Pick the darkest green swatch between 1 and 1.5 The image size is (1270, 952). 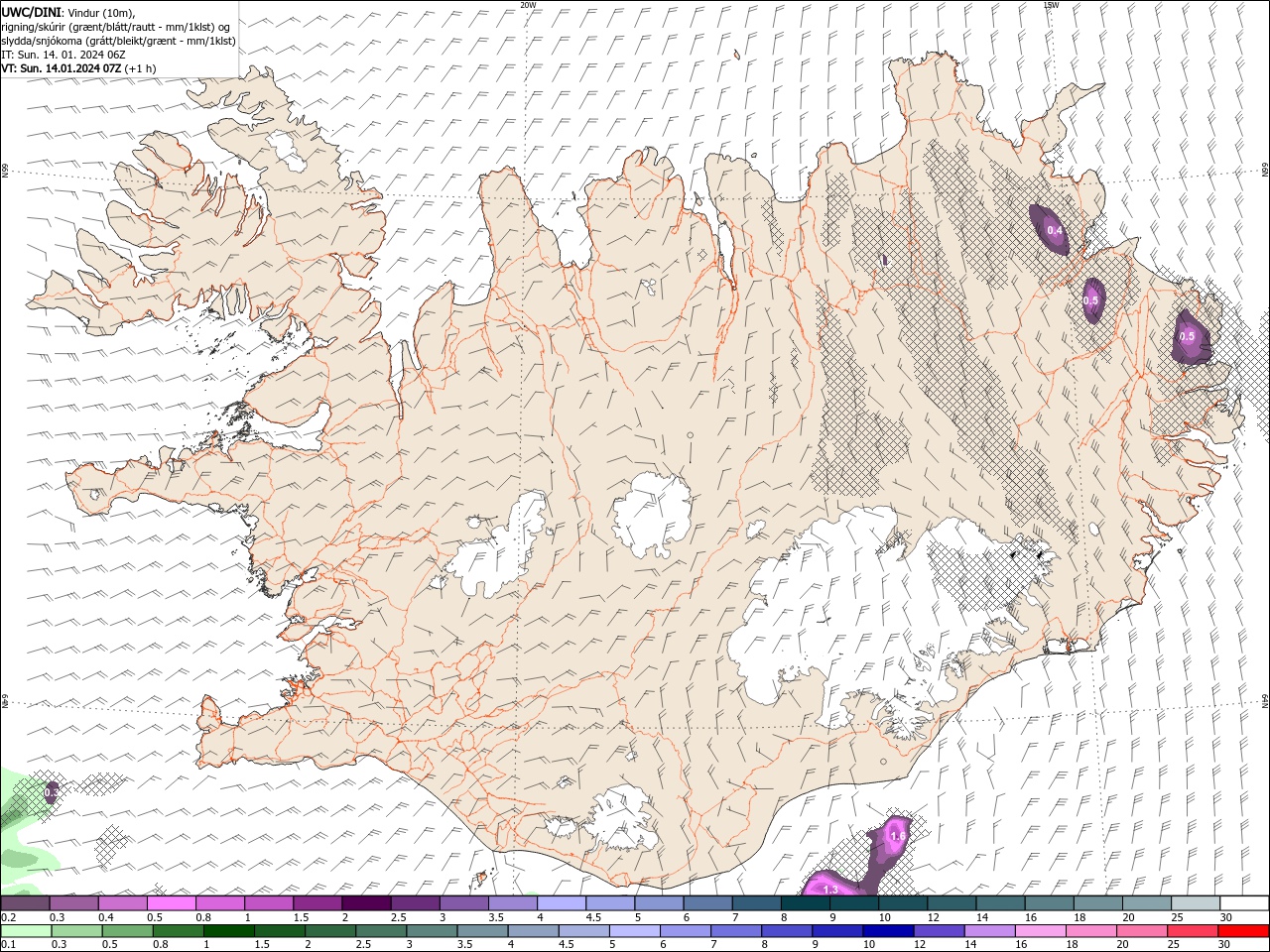[229, 931]
